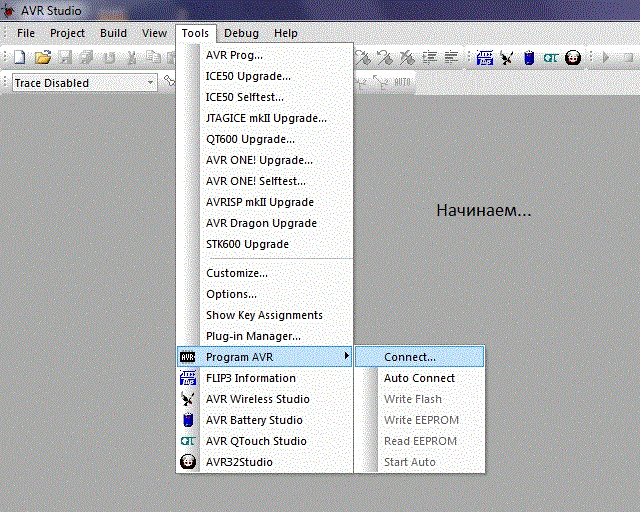Click the FLIP3 Information toolbar icon
This screenshot has height=512, width=640.
[484, 58]
